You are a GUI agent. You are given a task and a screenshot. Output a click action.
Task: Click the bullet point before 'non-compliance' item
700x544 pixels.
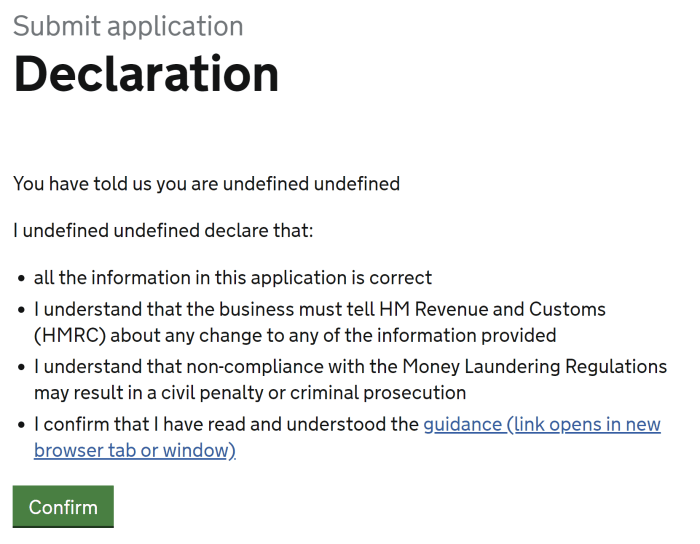pyautogui.click(x=21, y=367)
